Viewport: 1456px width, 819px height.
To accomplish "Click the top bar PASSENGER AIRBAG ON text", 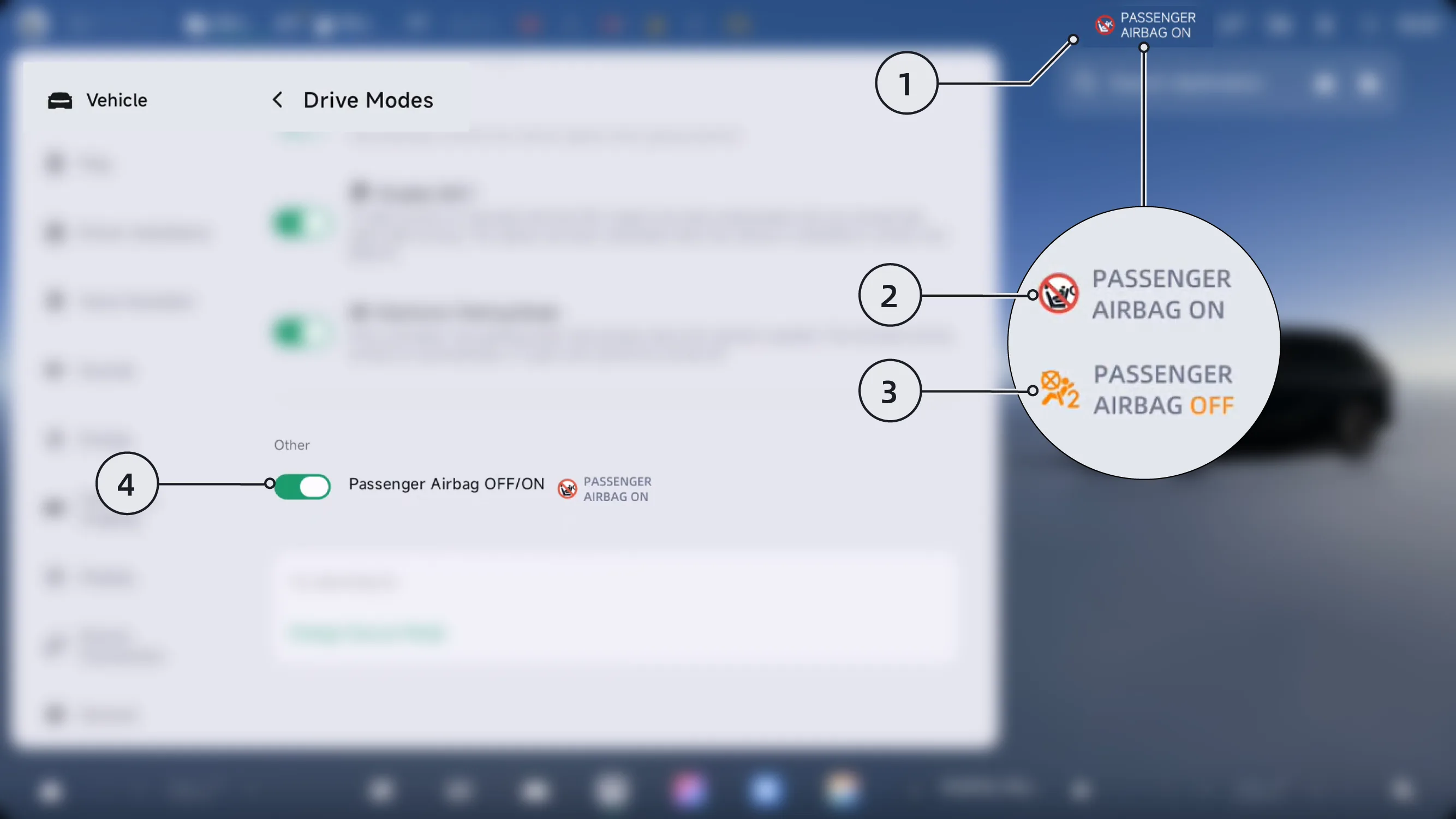I will (1158, 26).
